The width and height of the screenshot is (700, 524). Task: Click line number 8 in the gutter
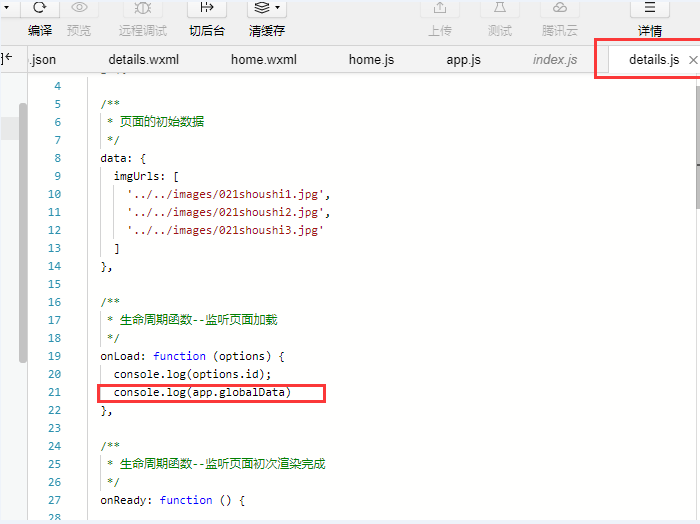[x=58, y=158]
